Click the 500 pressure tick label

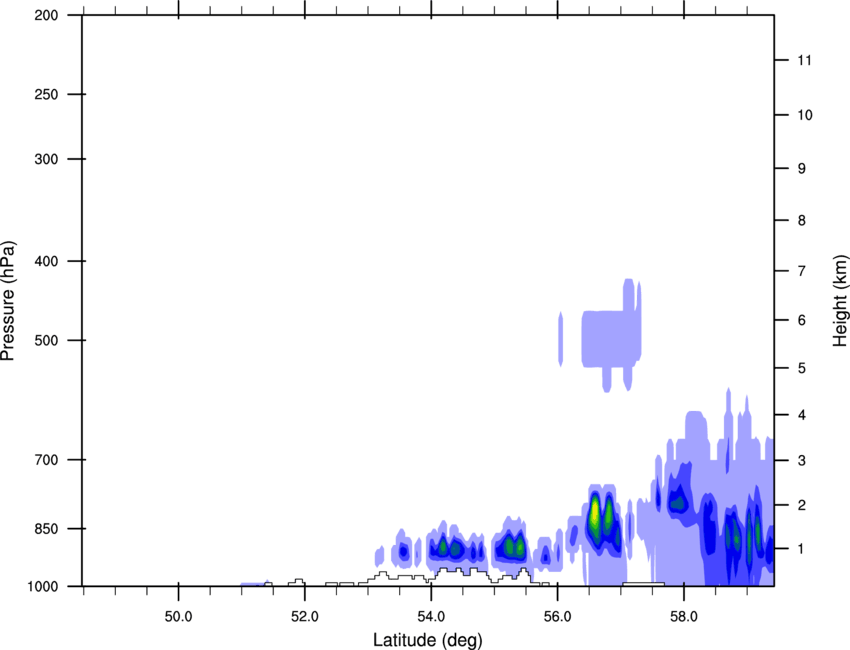click(46, 340)
